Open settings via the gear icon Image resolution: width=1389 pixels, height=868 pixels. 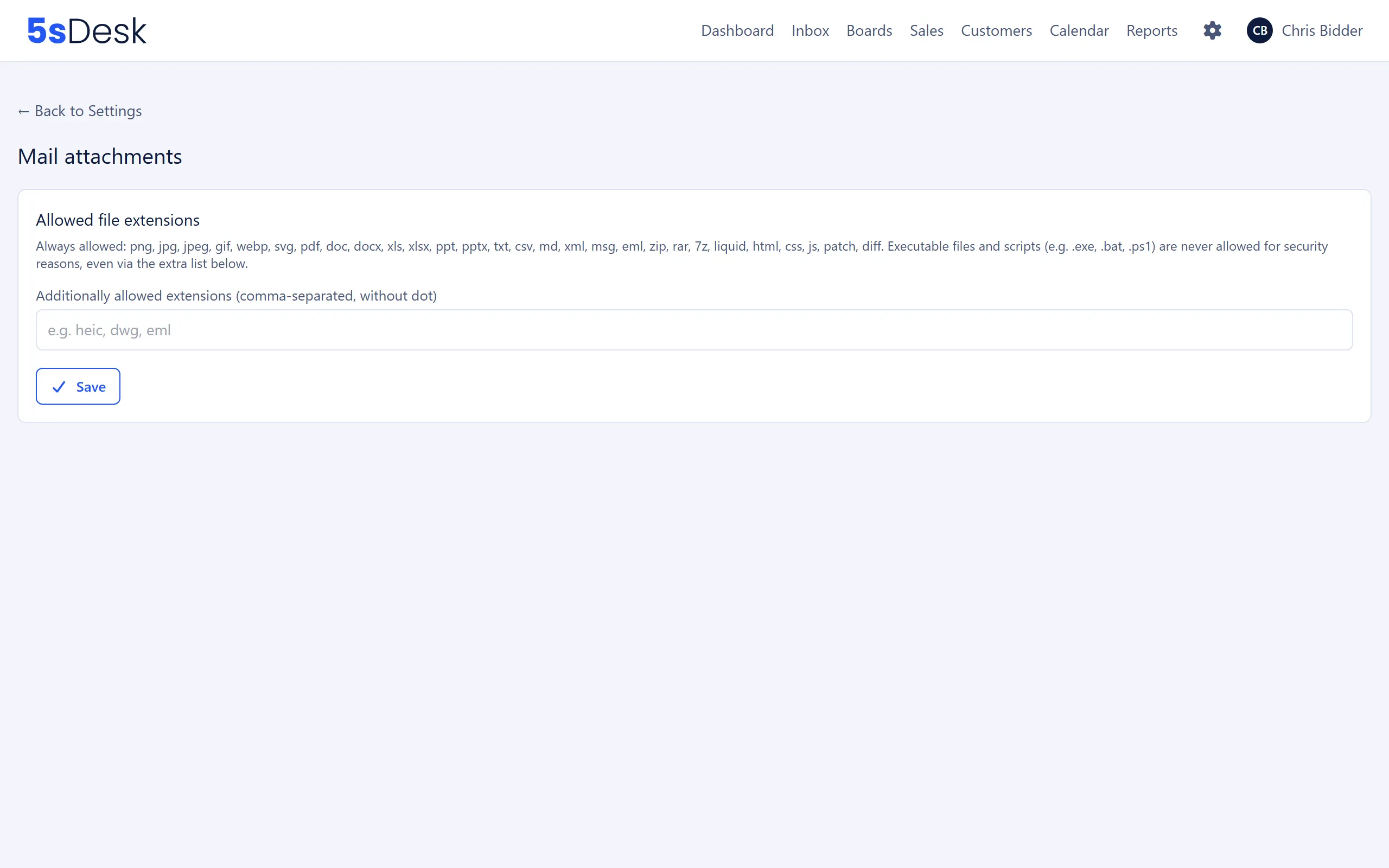pos(1212,30)
